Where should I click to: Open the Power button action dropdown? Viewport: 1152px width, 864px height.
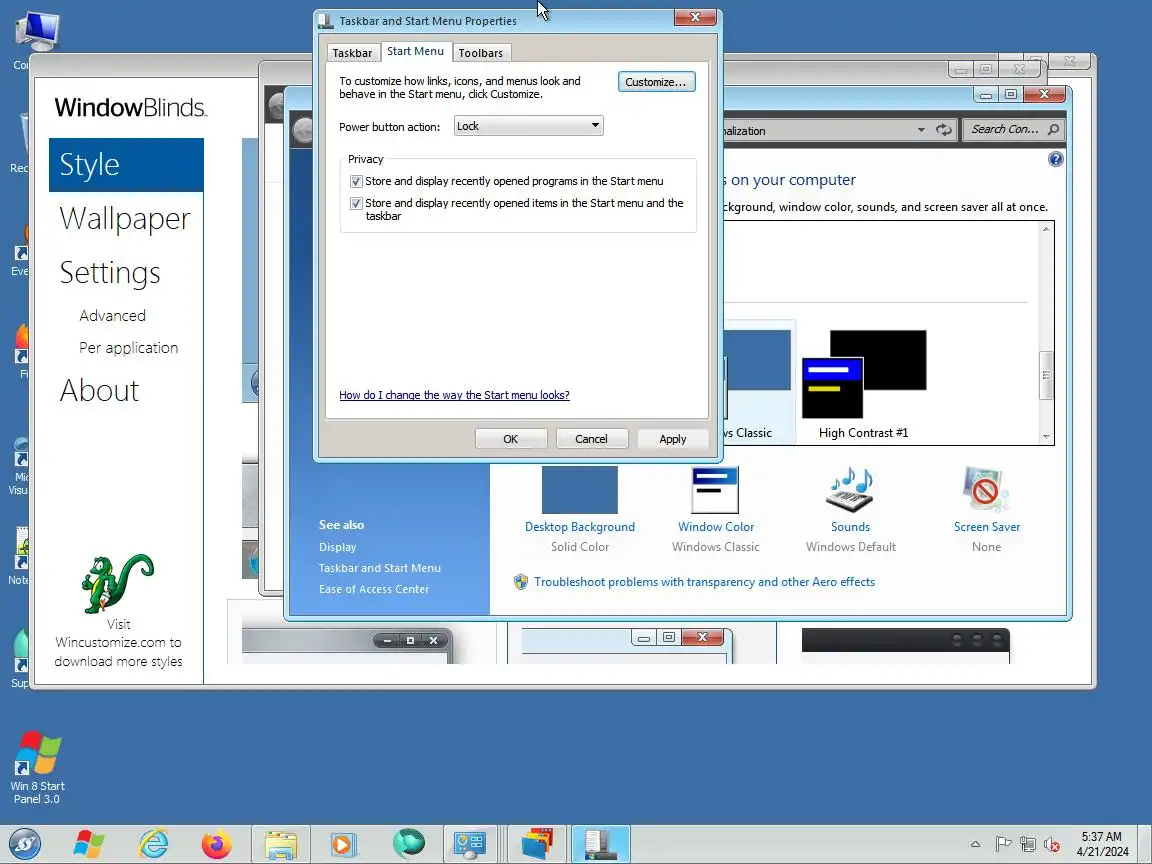[x=528, y=126]
